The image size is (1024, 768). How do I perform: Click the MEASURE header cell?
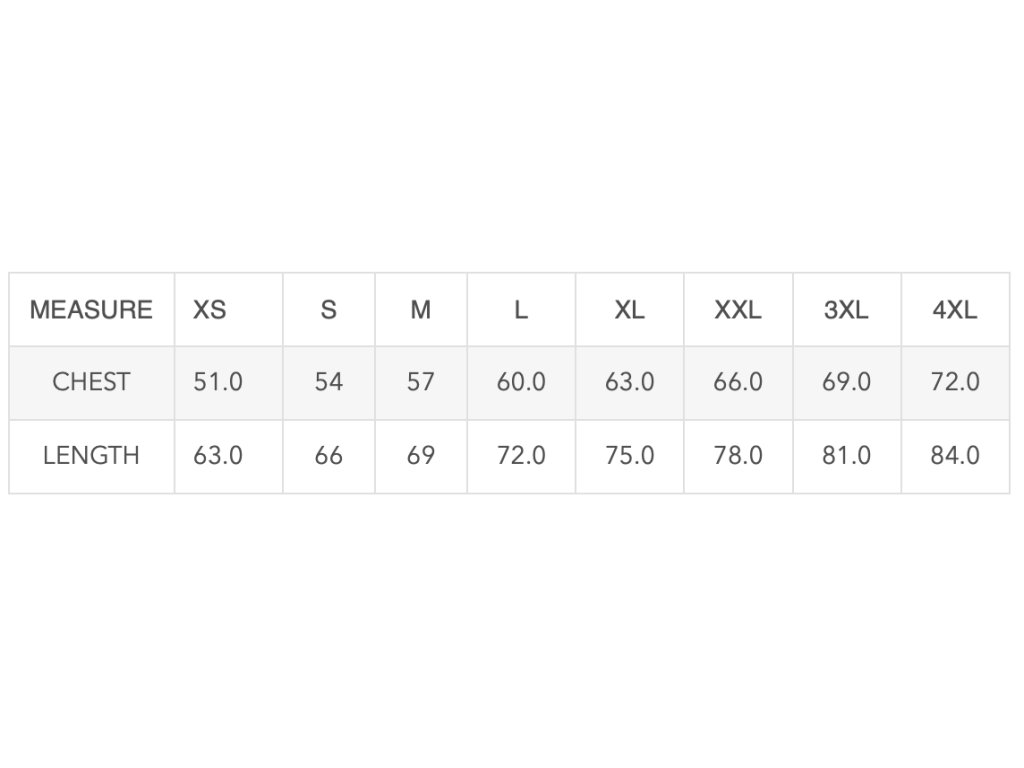point(91,310)
